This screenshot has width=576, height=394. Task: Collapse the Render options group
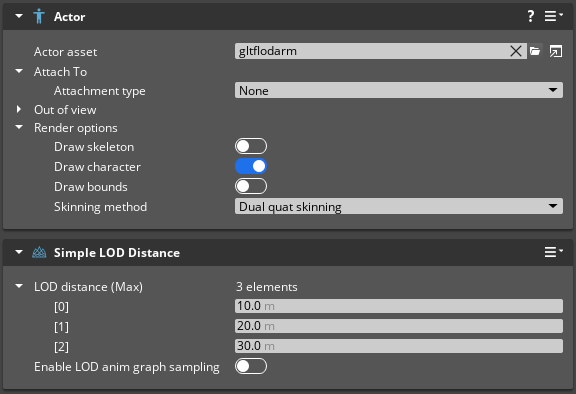[19, 127]
